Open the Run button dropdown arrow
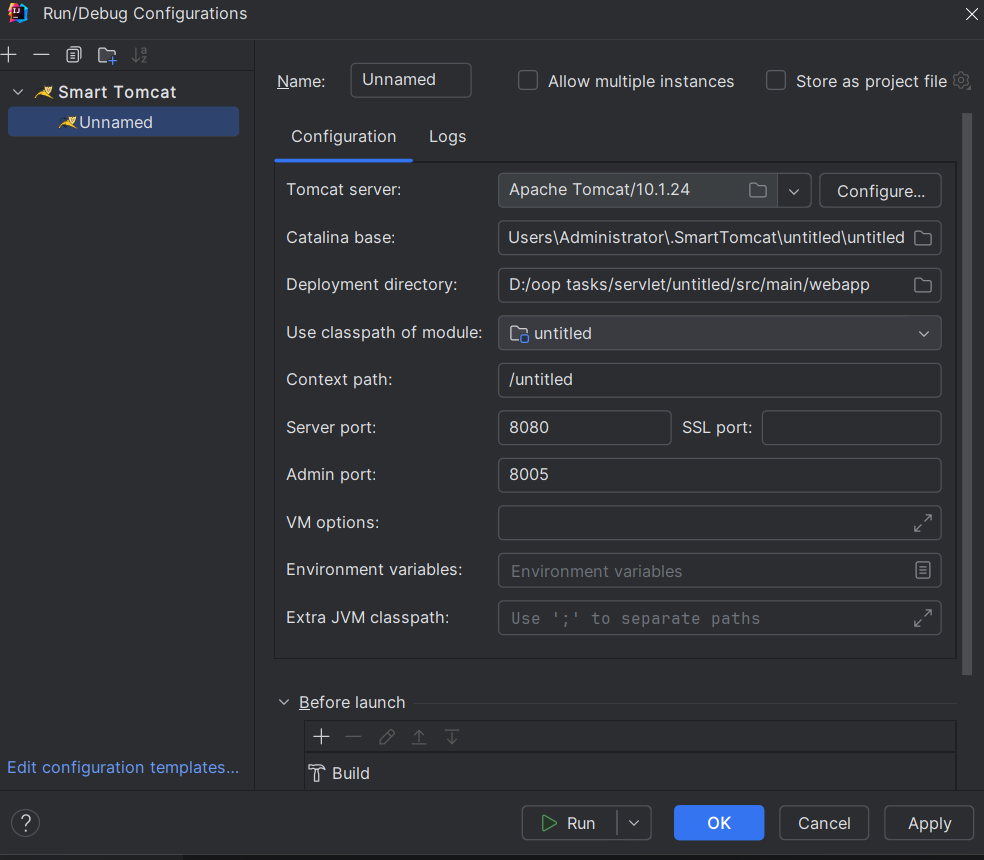 point(634,823)
